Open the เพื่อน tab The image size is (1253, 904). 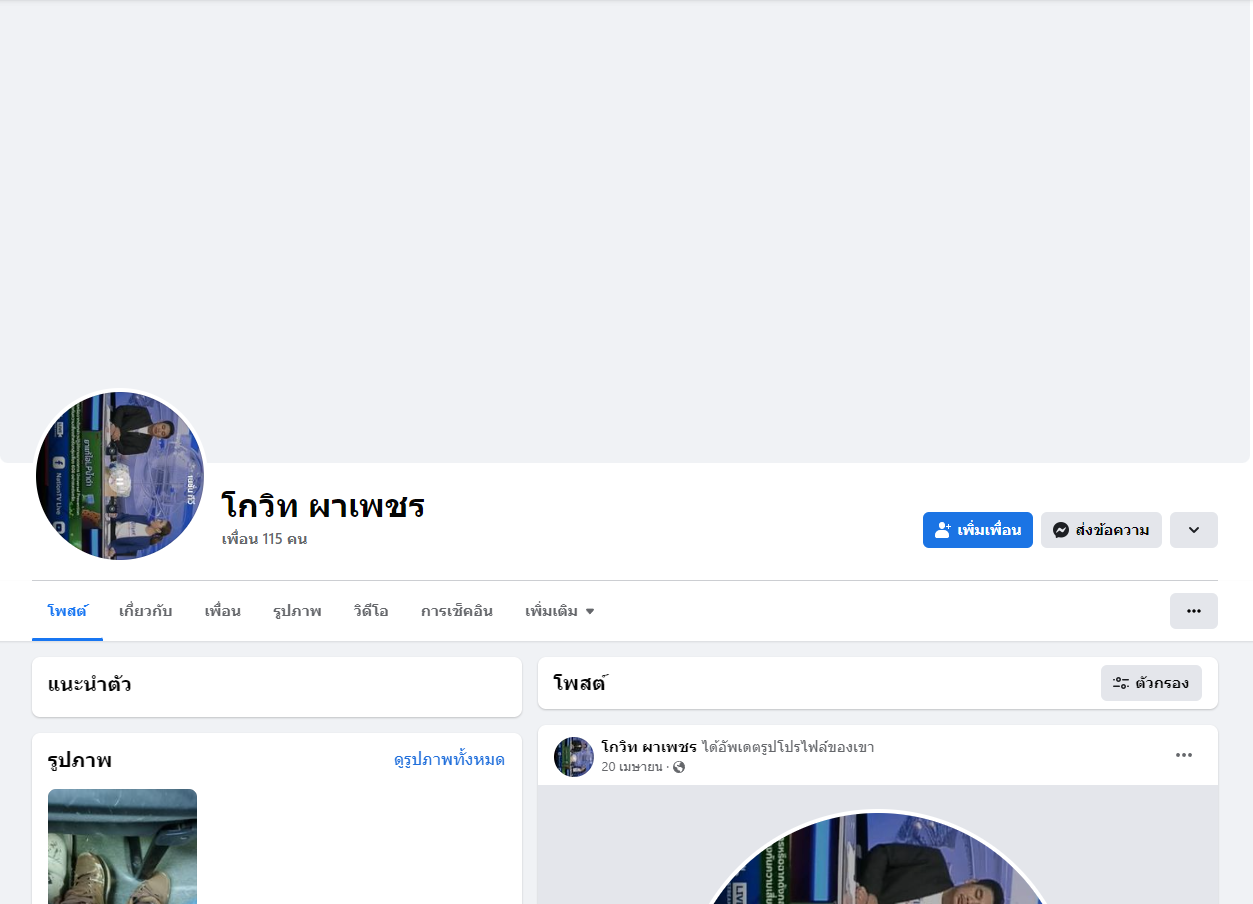click(222, 611)
